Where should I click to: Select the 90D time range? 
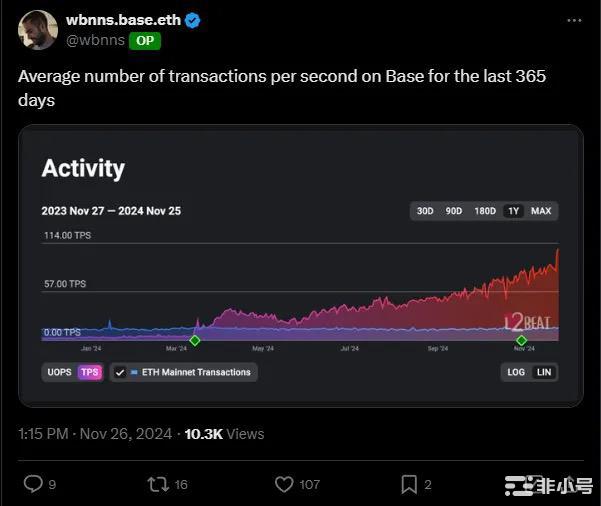pos(454,211)
